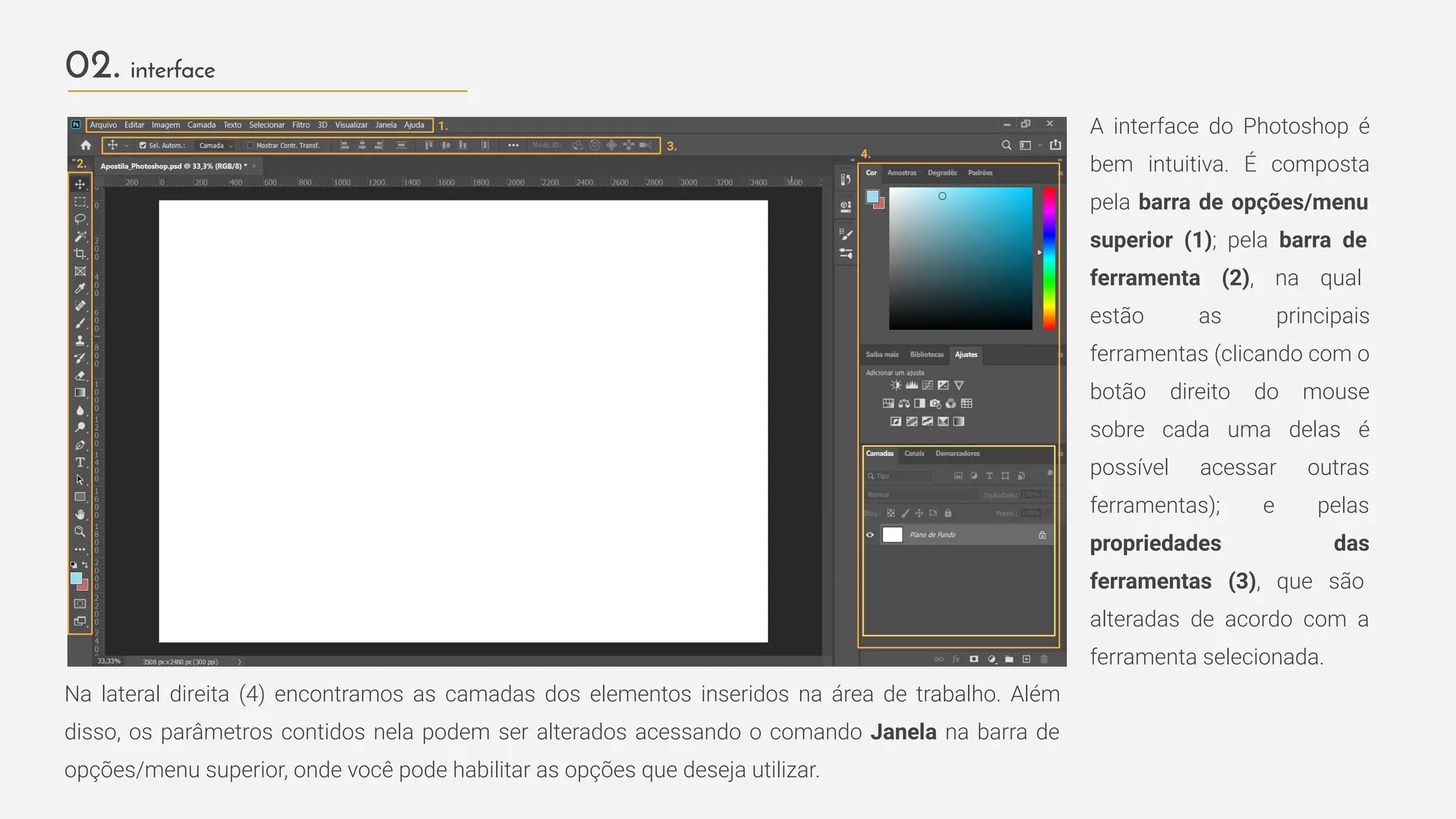
Task: Add a Color Balance scales adjustment
Action: 904,403
